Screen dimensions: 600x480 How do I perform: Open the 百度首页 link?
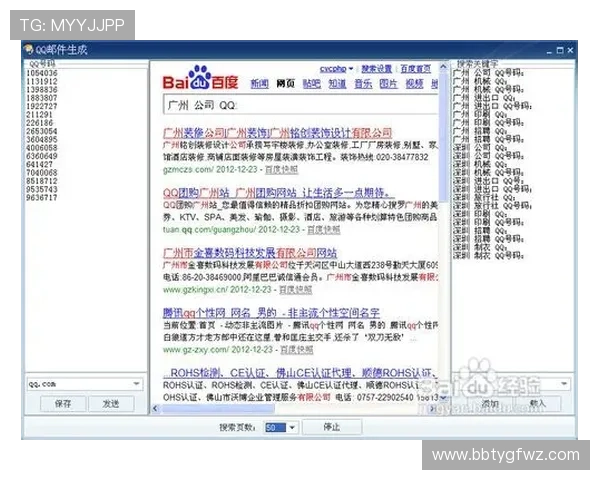[x=416, y=68]
